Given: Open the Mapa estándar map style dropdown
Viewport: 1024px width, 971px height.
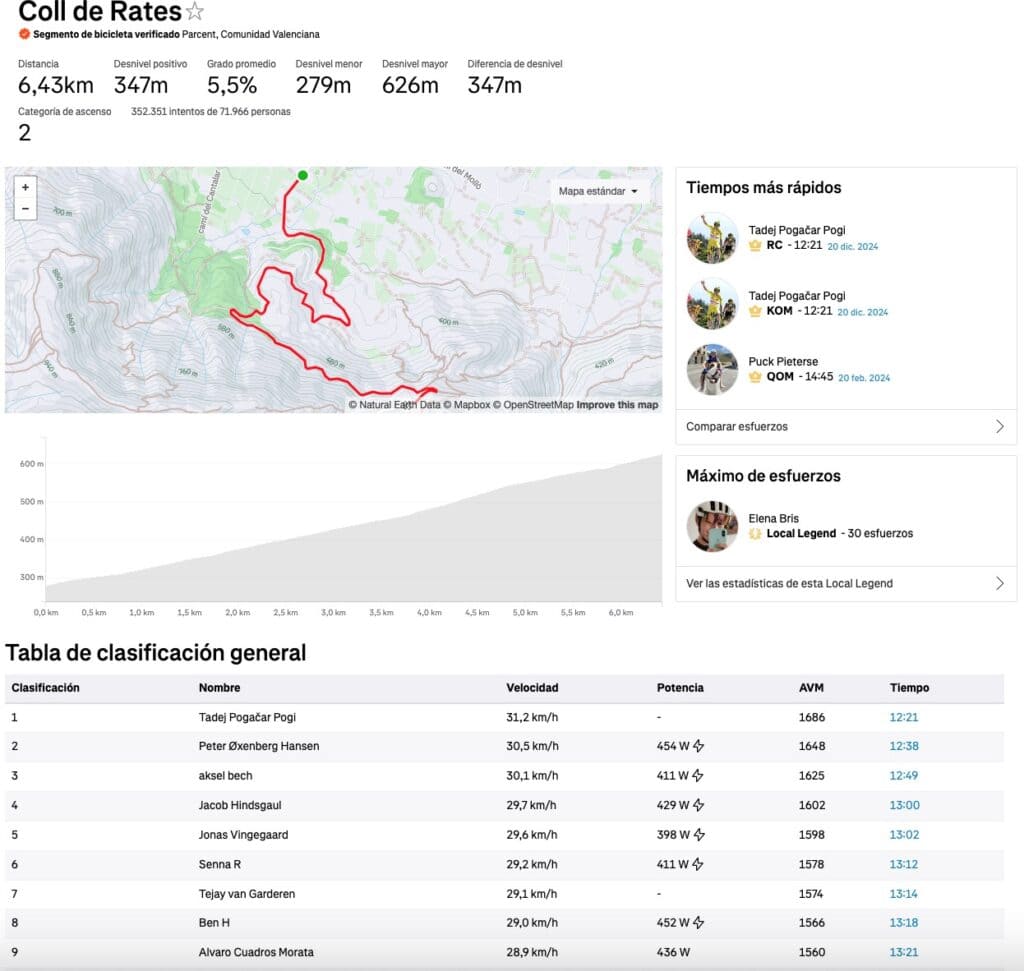Looking at the screenshot, I should (x=598, y=191).
